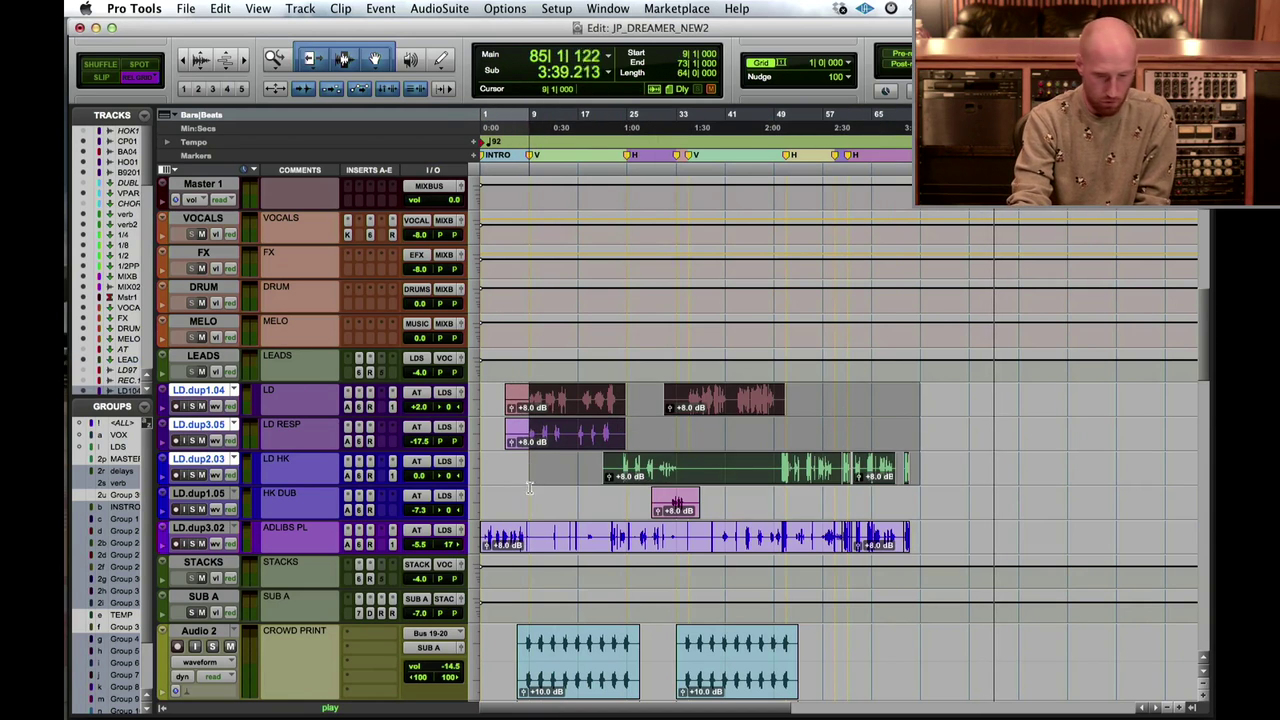Open the Marketplace menu
The image size is (1280, 720).
(676, 9)
